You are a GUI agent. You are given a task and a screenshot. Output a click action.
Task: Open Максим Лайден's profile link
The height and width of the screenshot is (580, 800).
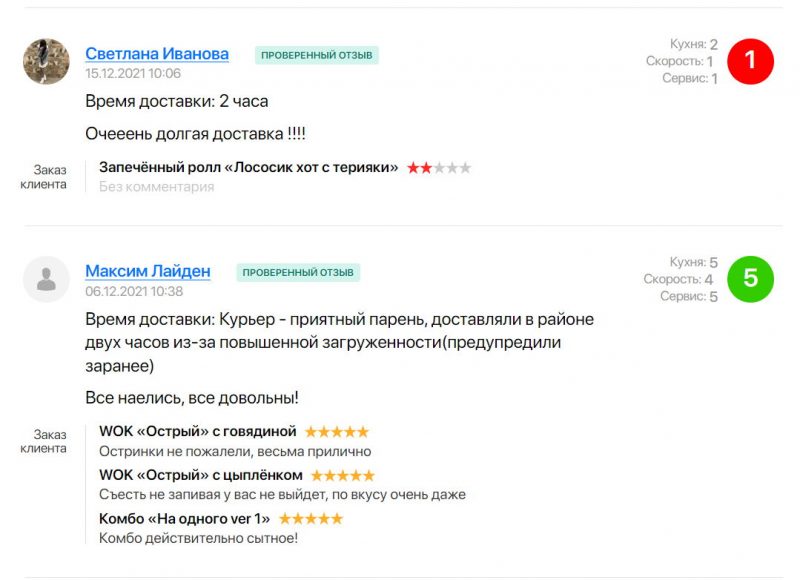tap(148, 271)
